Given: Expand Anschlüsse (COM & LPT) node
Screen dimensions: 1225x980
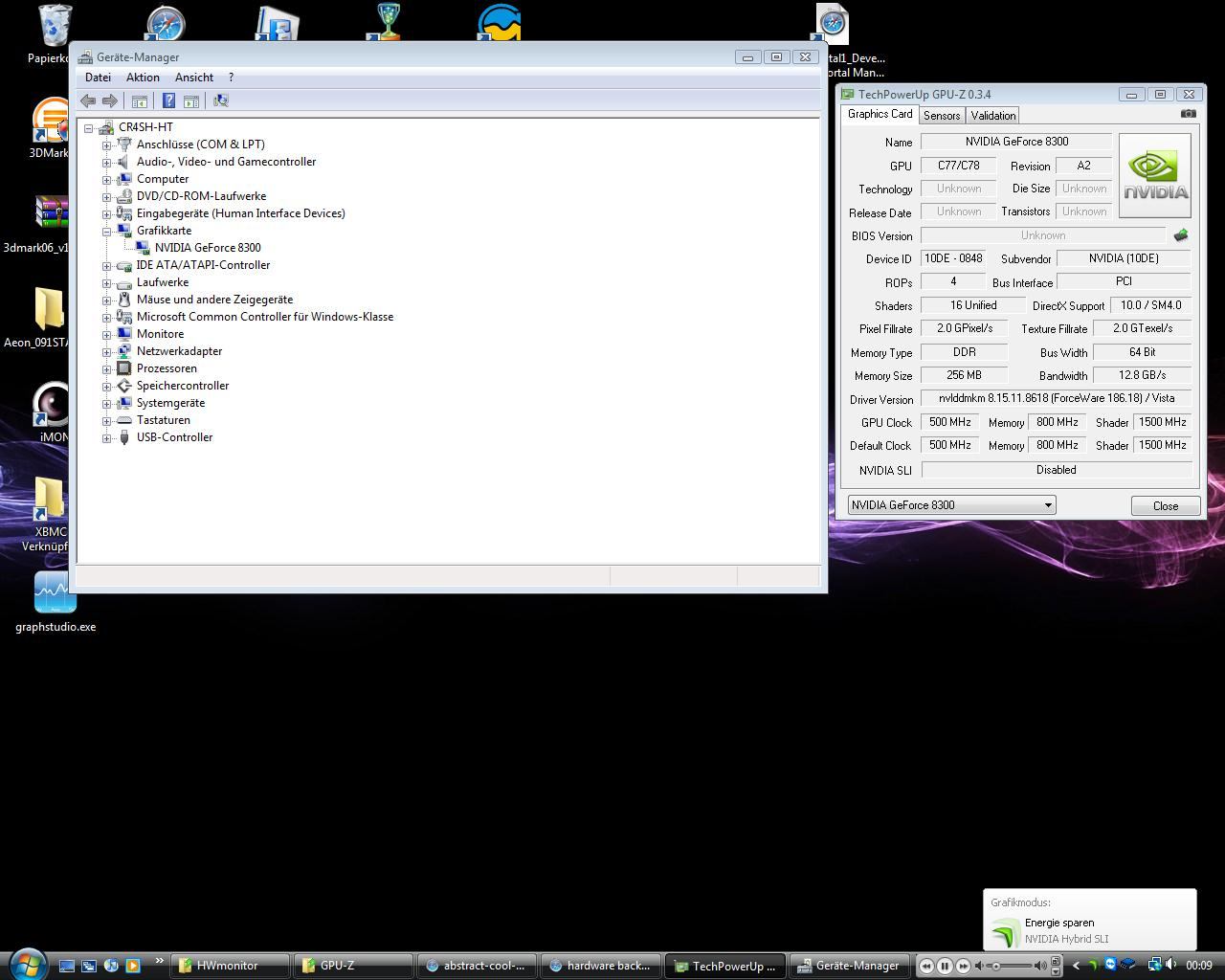Looking at the screenshot, I should 107,145.
